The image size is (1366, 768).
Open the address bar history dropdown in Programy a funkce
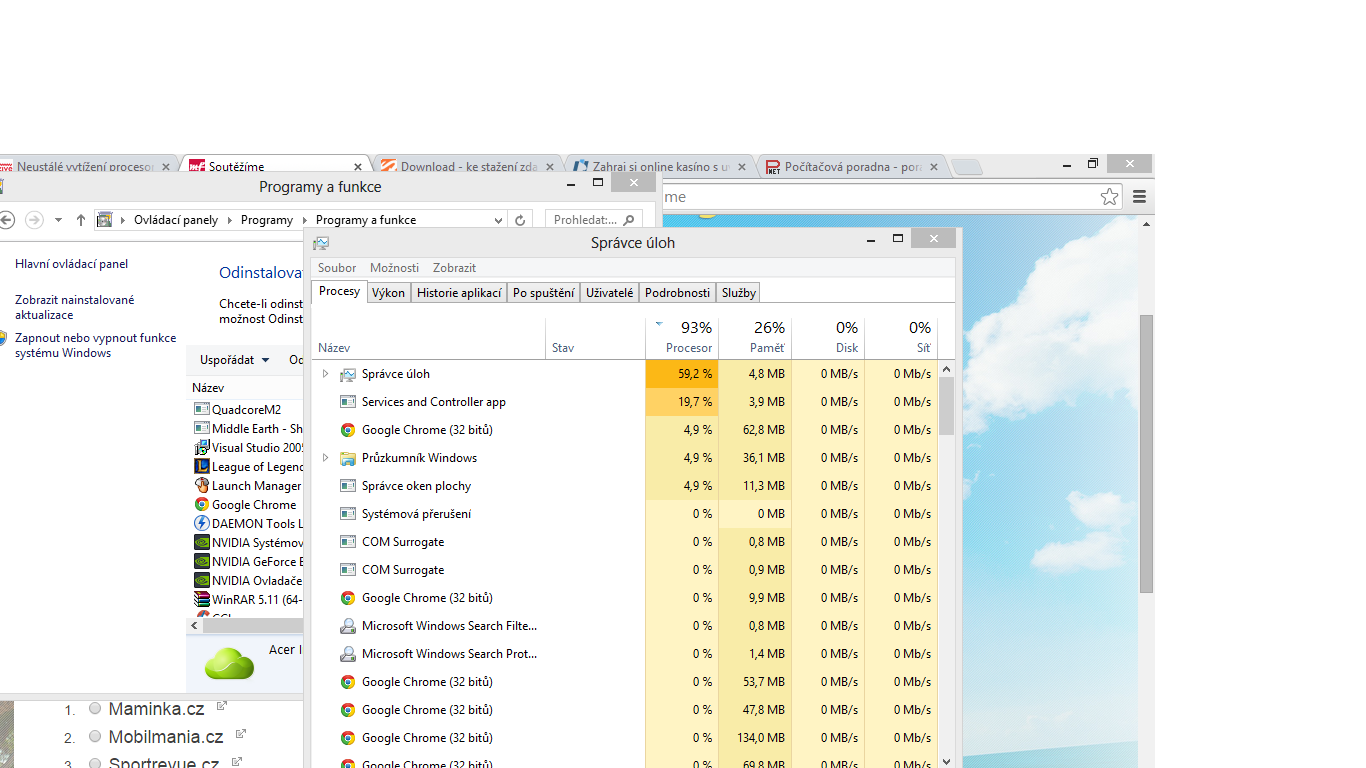tap(499, 220)
